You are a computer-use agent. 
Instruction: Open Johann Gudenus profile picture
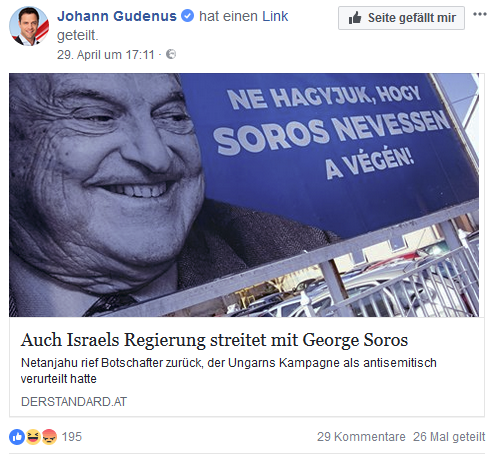tap(29, 26)
